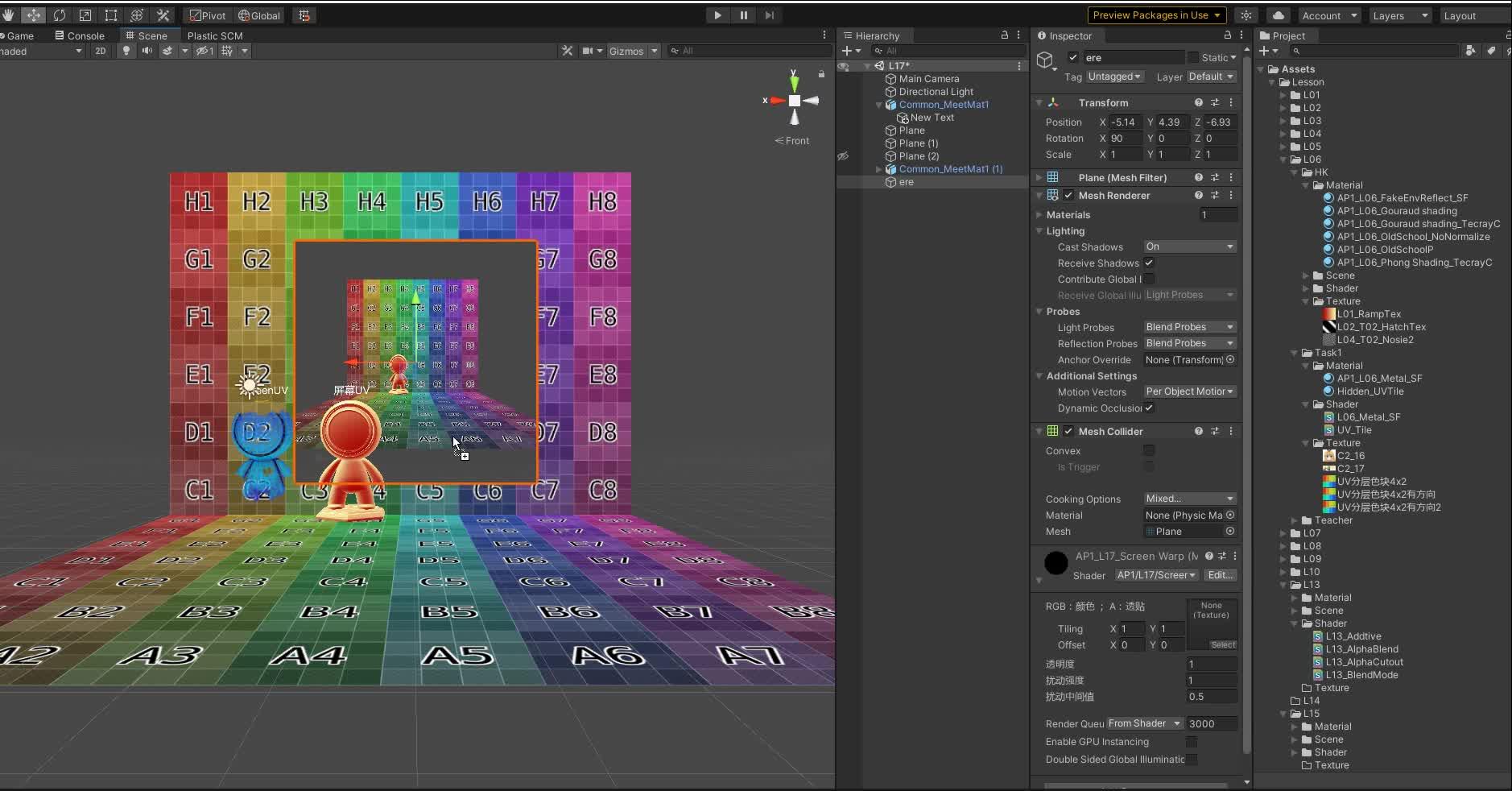This screenshot has height=791, width=1512.
Task: Select the Rect Transform tool
Action: (x=111, y=14)
